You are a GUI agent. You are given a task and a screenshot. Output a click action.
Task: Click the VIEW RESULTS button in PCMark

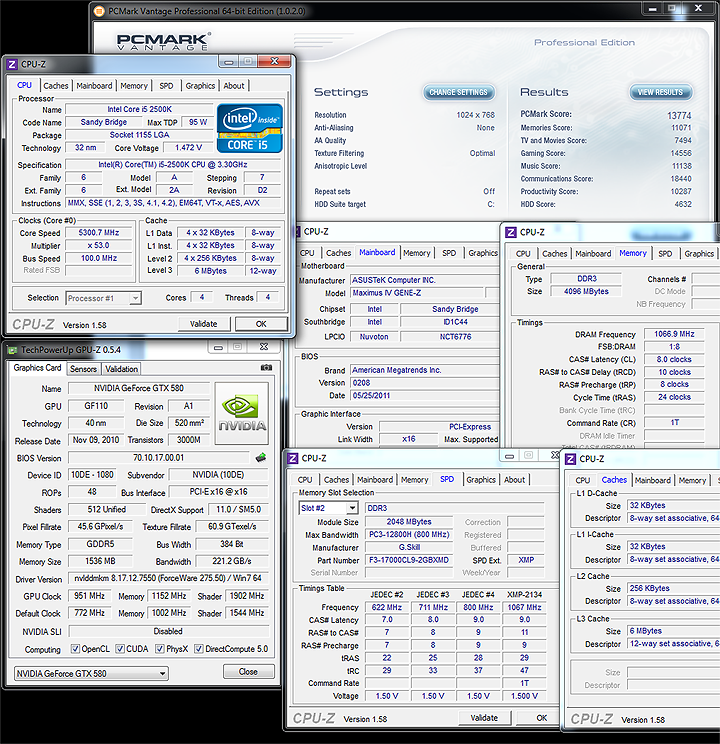click(660, 92)
